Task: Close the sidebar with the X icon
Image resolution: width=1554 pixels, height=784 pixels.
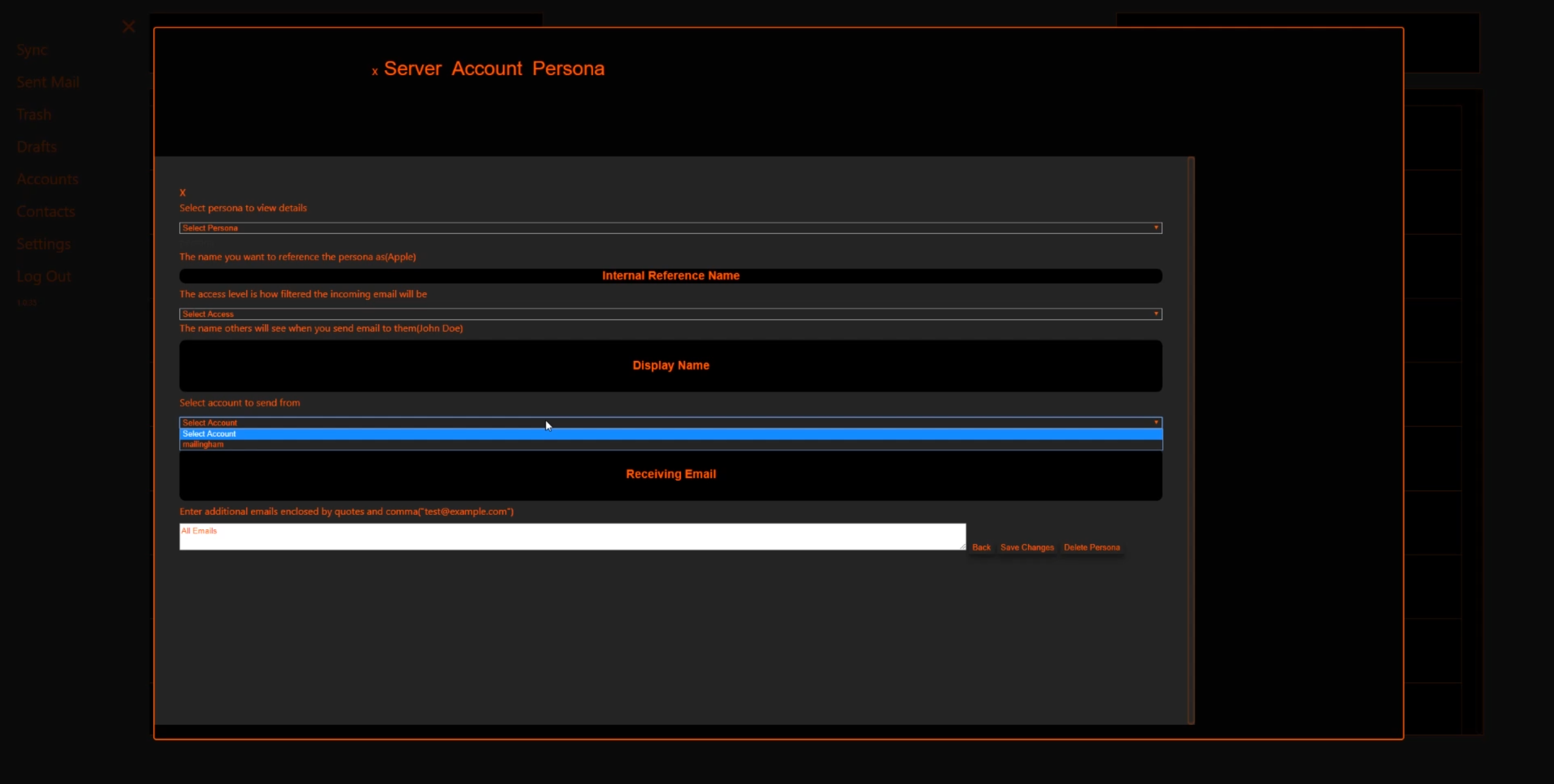Action: point(128,26)
